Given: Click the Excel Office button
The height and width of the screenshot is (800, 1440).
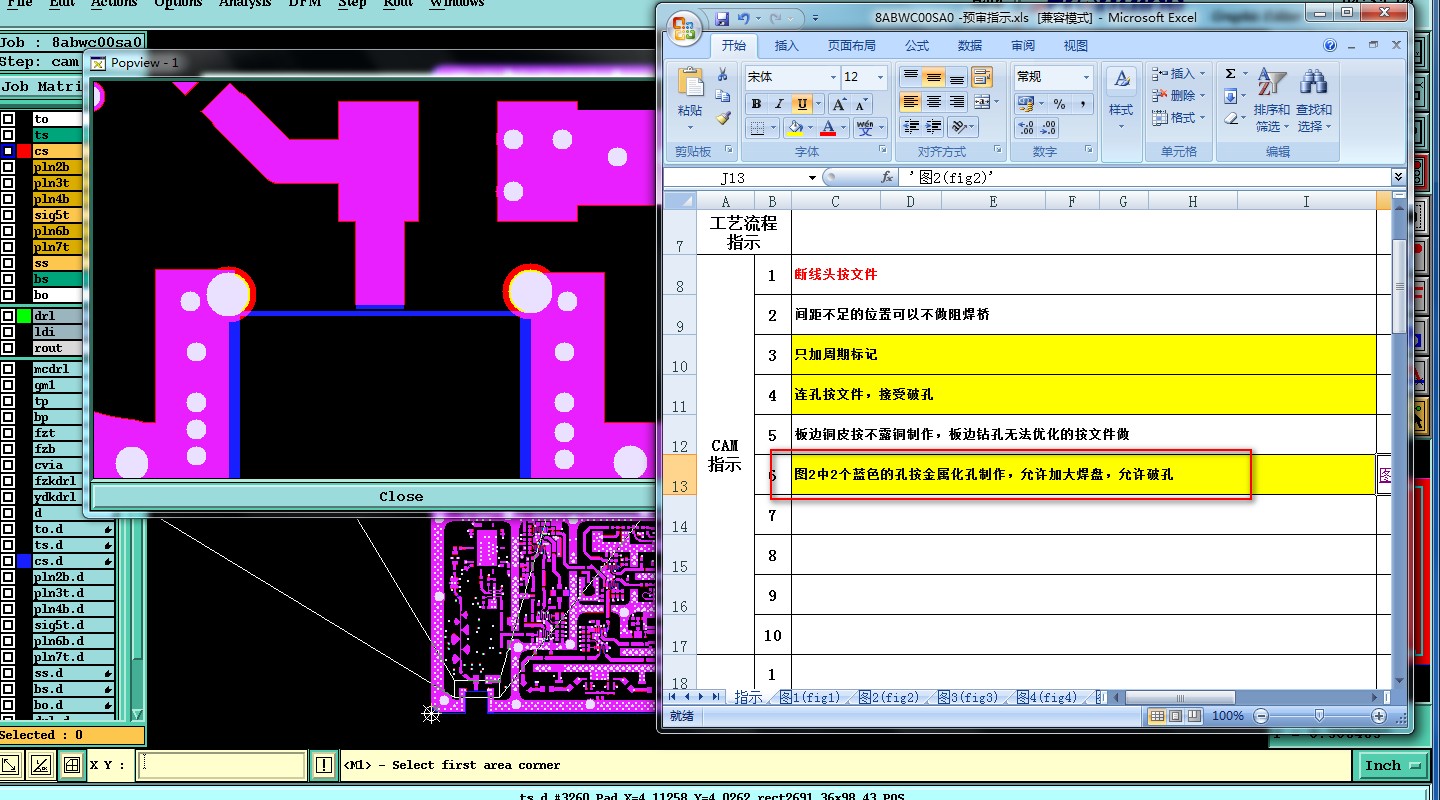Looking at the screenshot, I should (685, 26).
